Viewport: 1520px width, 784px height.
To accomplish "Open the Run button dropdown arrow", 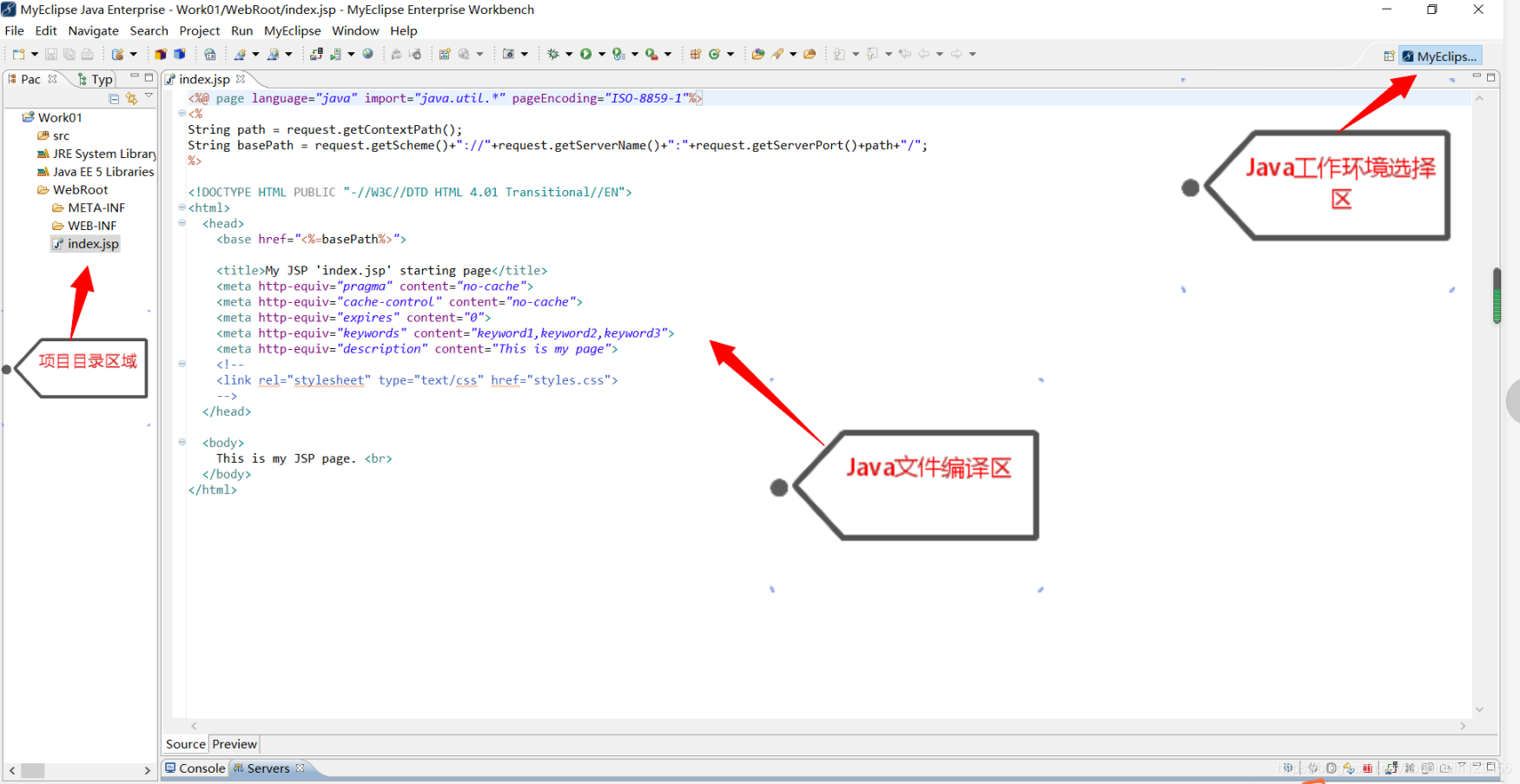I will [x=601, y=54].
